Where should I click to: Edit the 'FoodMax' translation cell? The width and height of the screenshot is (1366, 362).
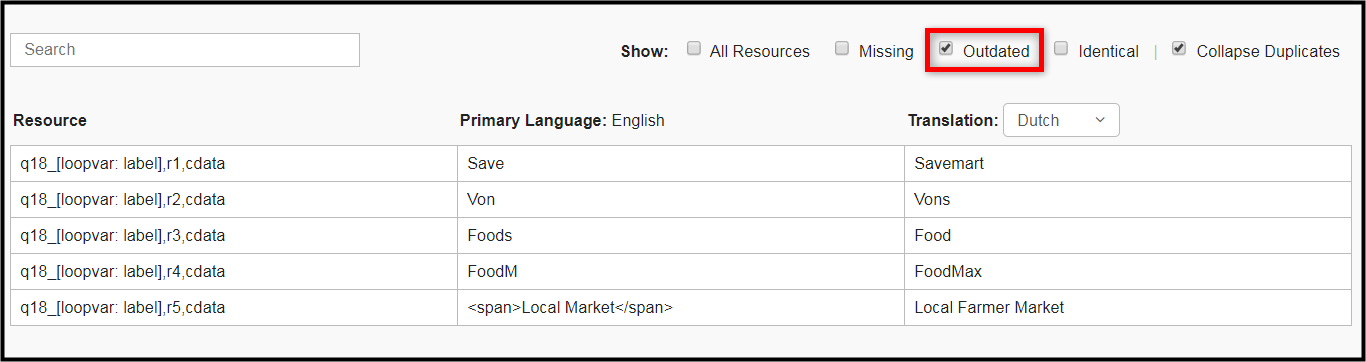[x=1128, y=271]
